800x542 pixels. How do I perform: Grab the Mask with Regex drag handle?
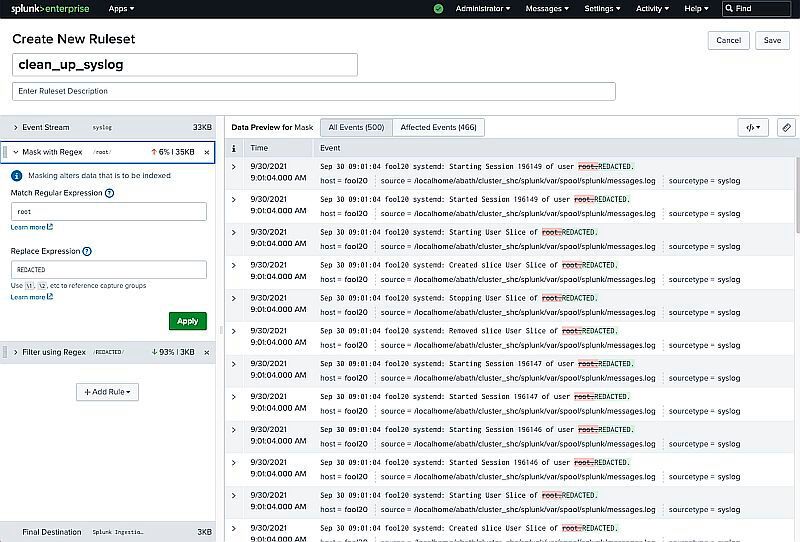pos(5,152)
